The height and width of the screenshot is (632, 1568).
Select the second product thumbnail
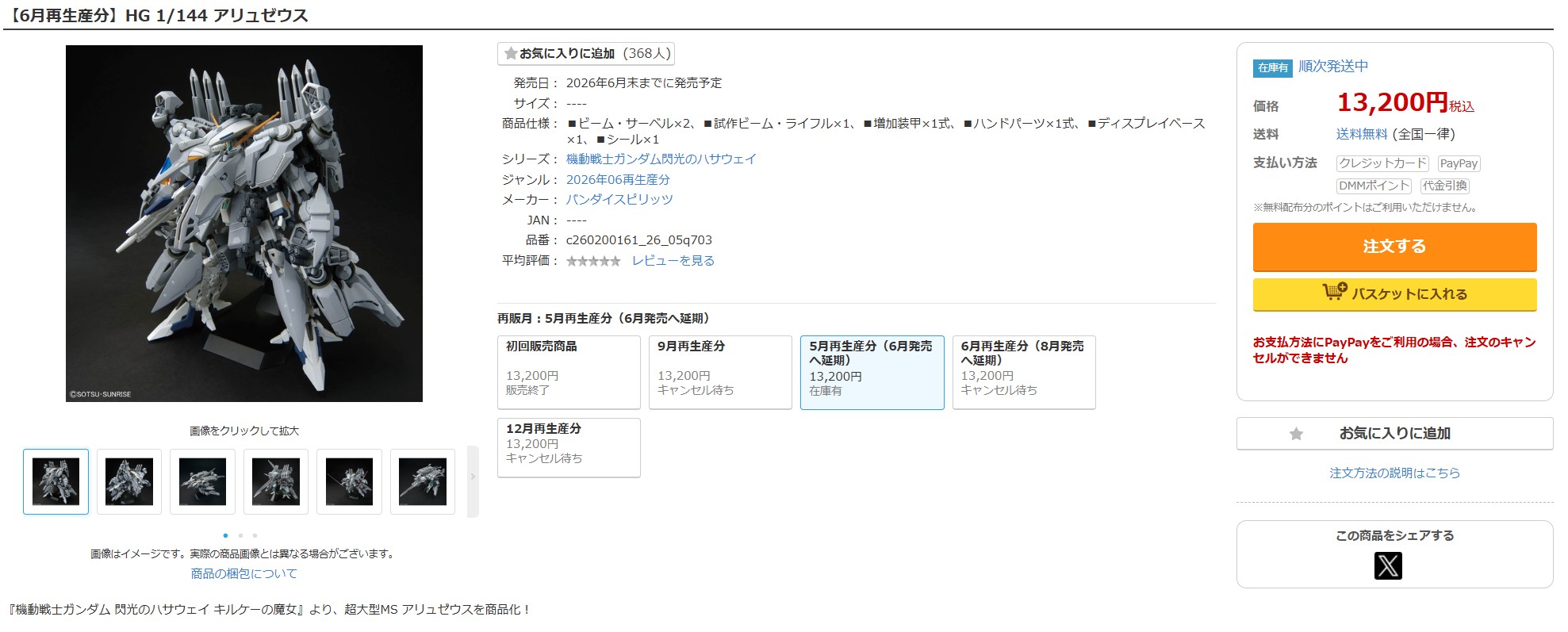tap(129, 481)
